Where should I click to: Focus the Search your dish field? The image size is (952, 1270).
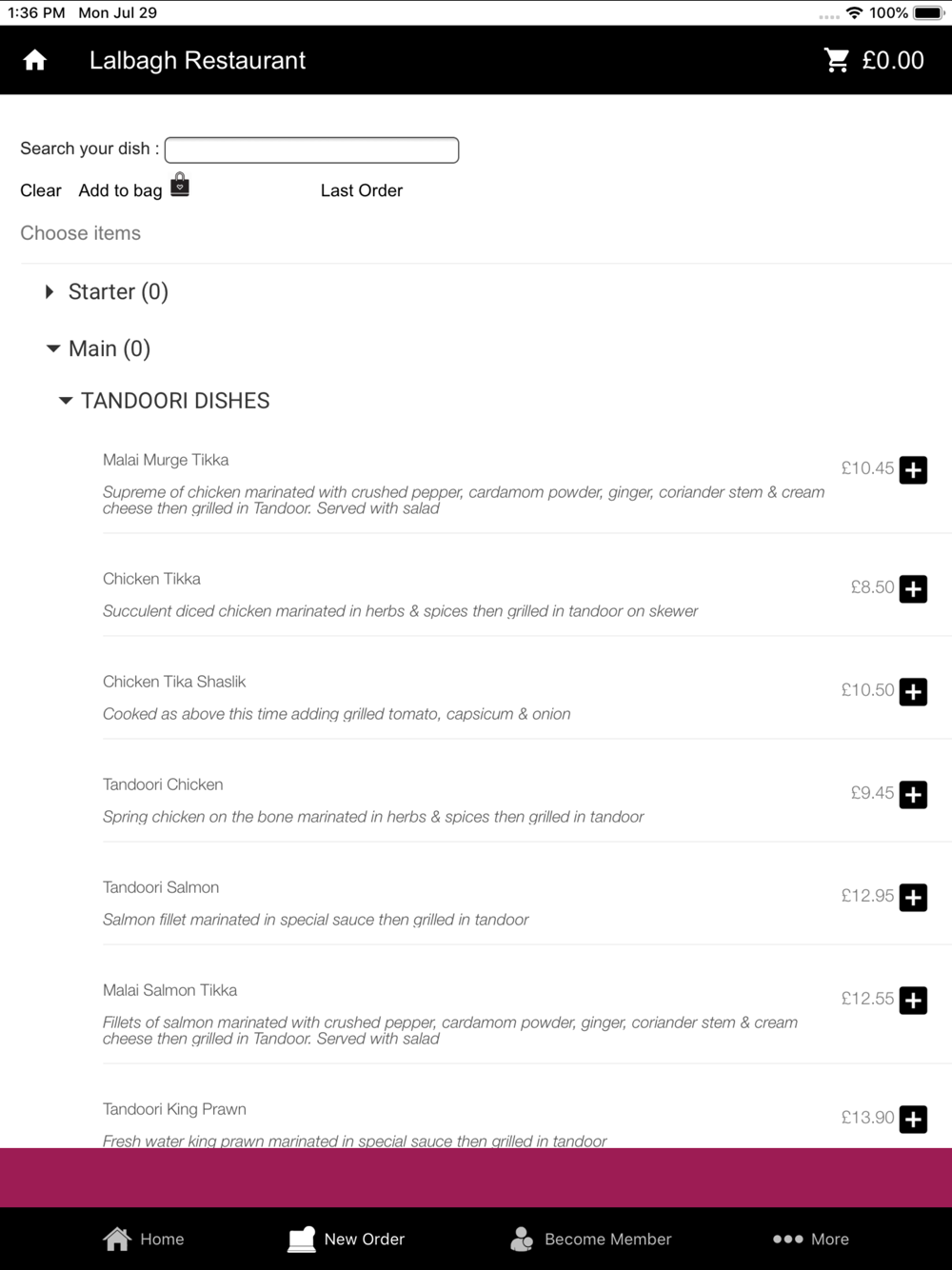(x=312, y=150)
